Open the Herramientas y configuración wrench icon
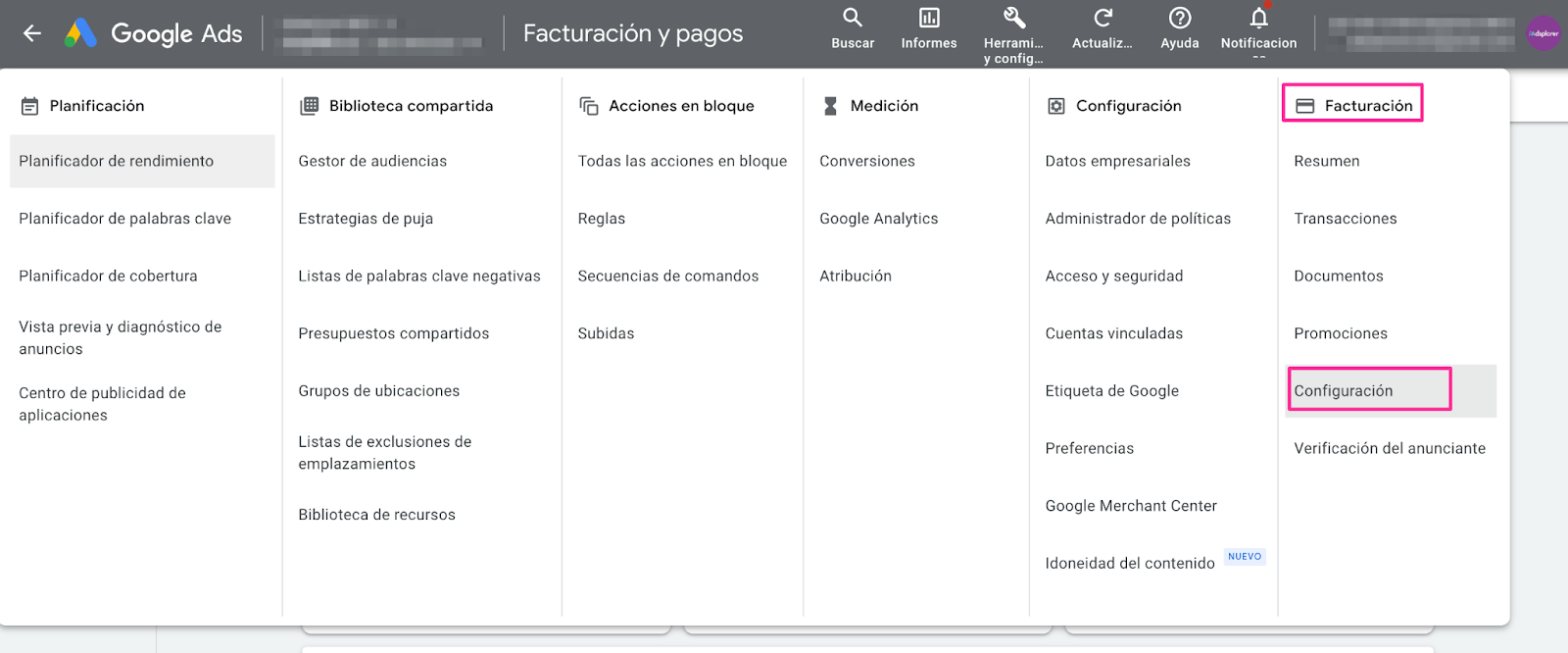Image resolution: width=1568 pixels, height=653 pixels. tap(1014, 18)
